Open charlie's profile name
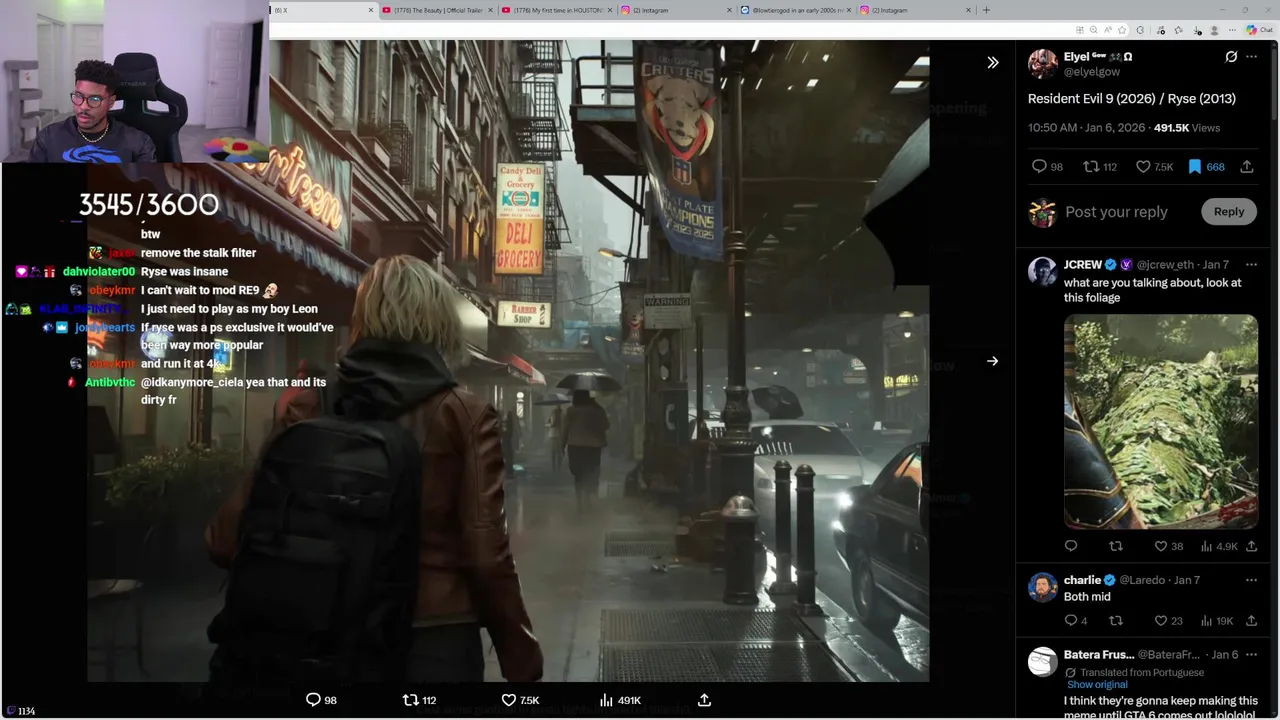Viewport: 1280px width, 720px height. [x=1082, y=580]
